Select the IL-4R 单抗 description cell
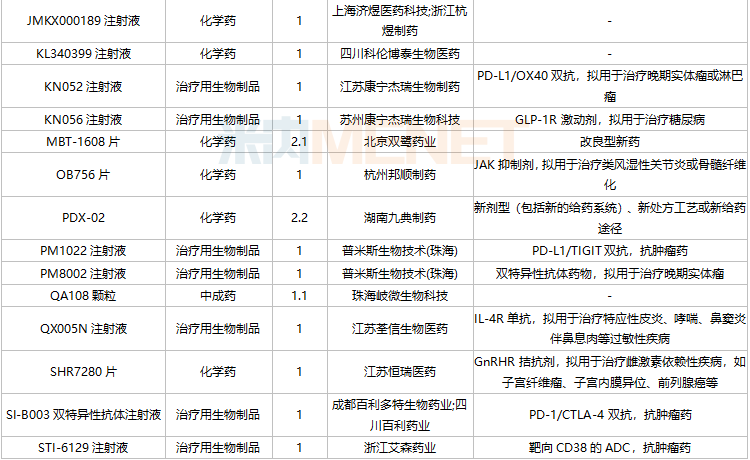The image size is (750, 460). click(x=610, y=329)
